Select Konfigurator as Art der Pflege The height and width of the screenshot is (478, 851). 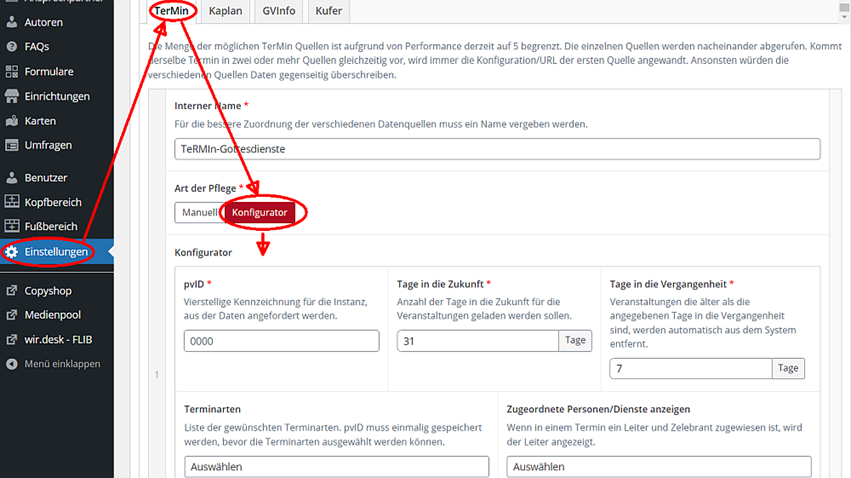point(259,213)
